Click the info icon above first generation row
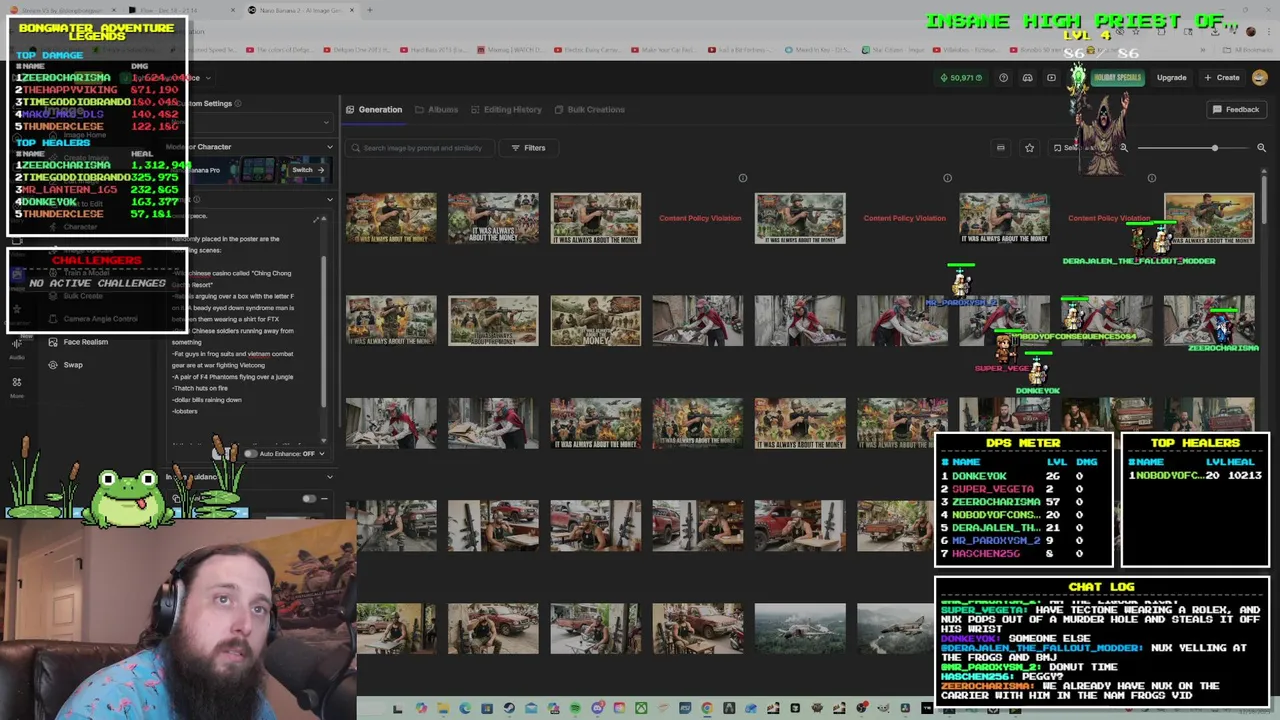Viewport: 1280px width, 720px height. pos(742,178)
